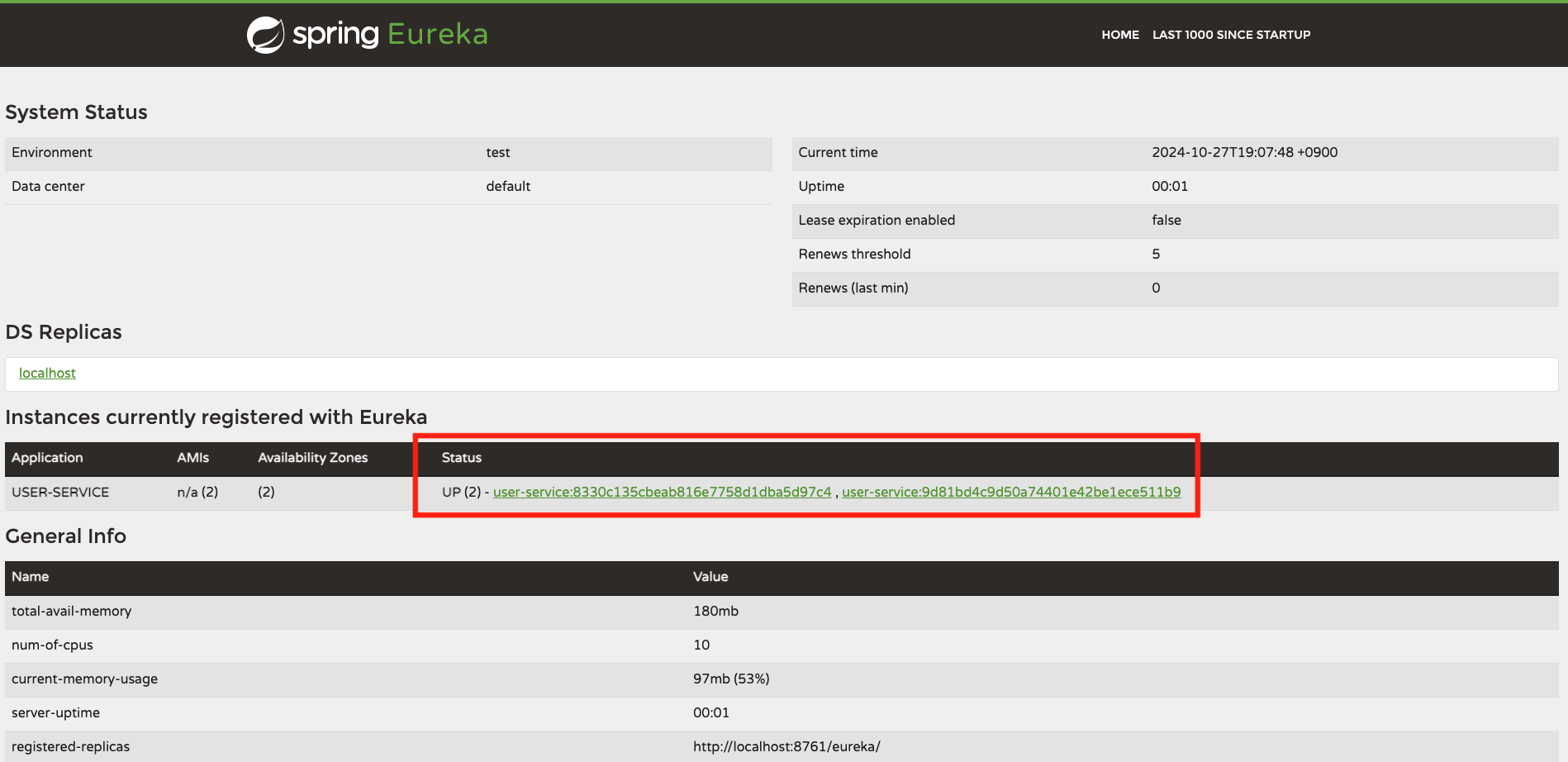Select the Current time value
The height and width of the screenshot is (762, 1568).
[x=1244, y=153]
